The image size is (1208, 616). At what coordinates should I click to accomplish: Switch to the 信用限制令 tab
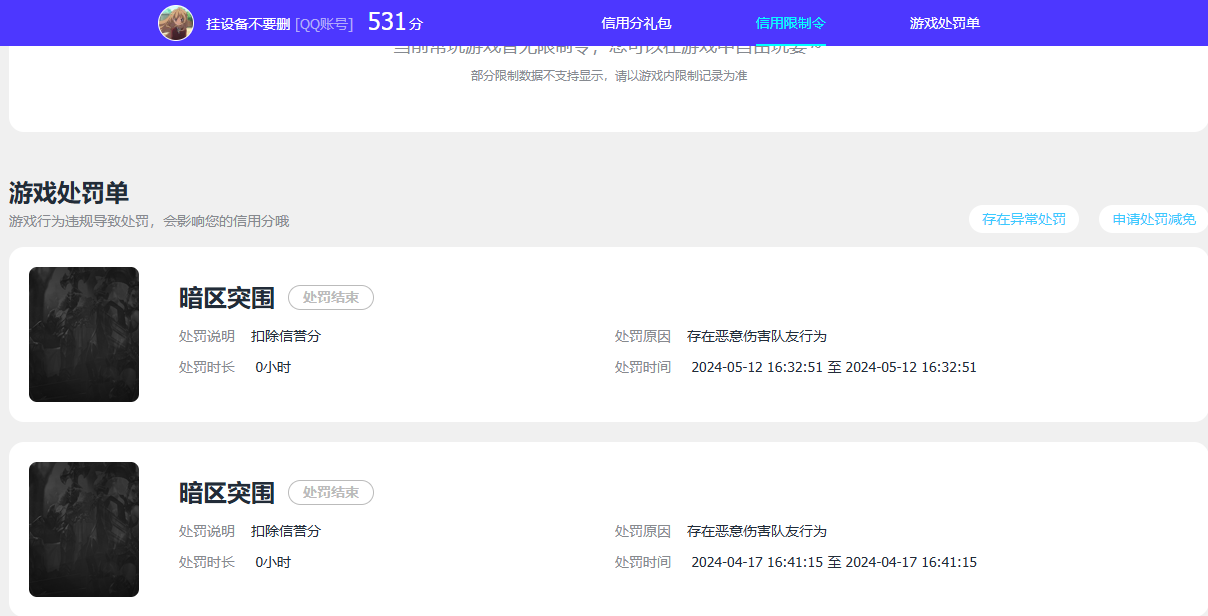[791, 23]
